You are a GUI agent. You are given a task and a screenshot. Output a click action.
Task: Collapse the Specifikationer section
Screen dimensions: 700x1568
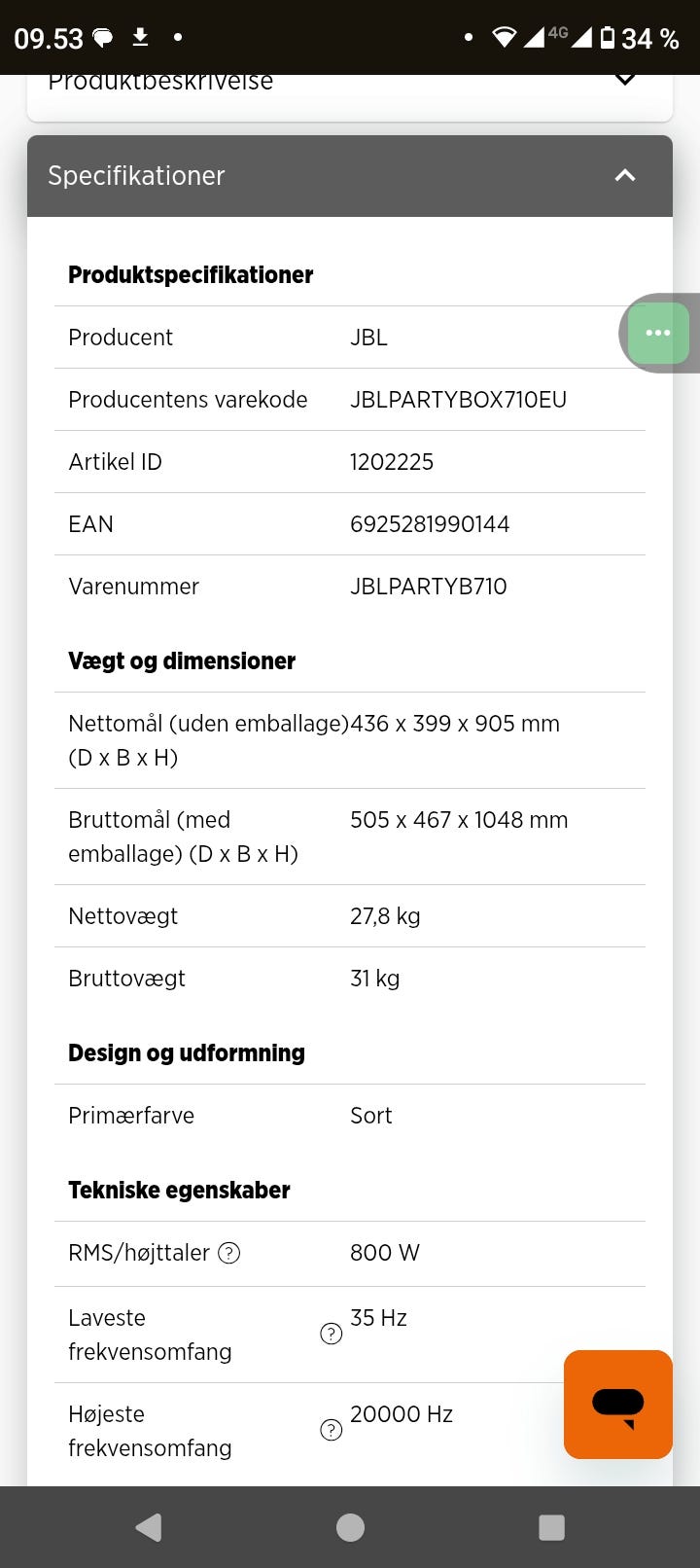click(x=625, y=175)
